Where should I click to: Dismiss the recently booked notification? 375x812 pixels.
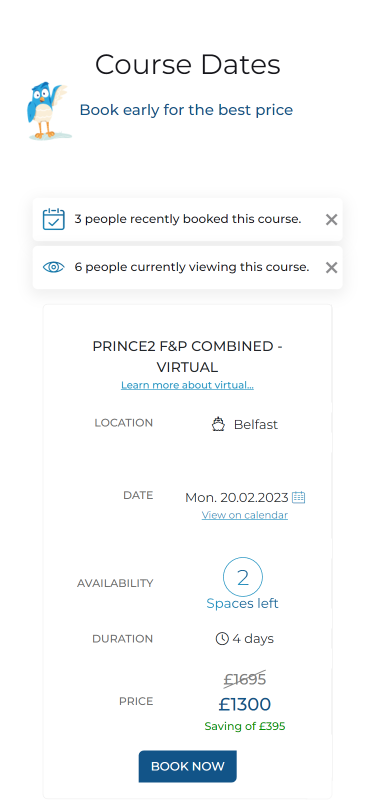(331, 220)
